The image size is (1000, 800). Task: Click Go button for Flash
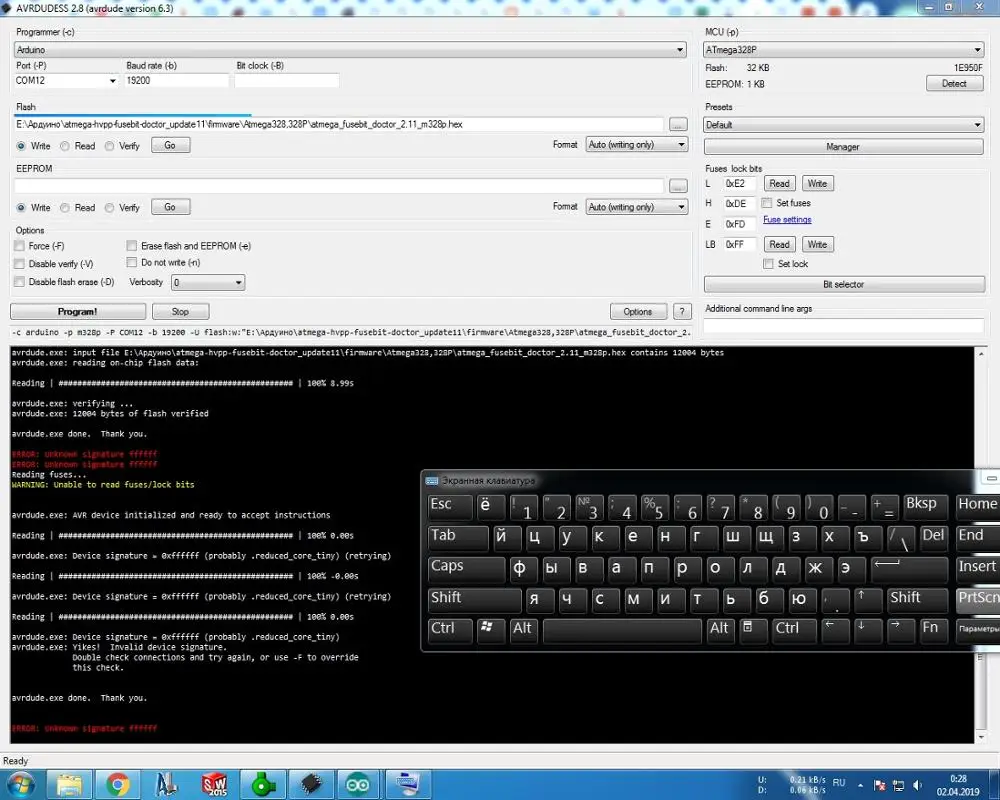(x=170, y=145)
